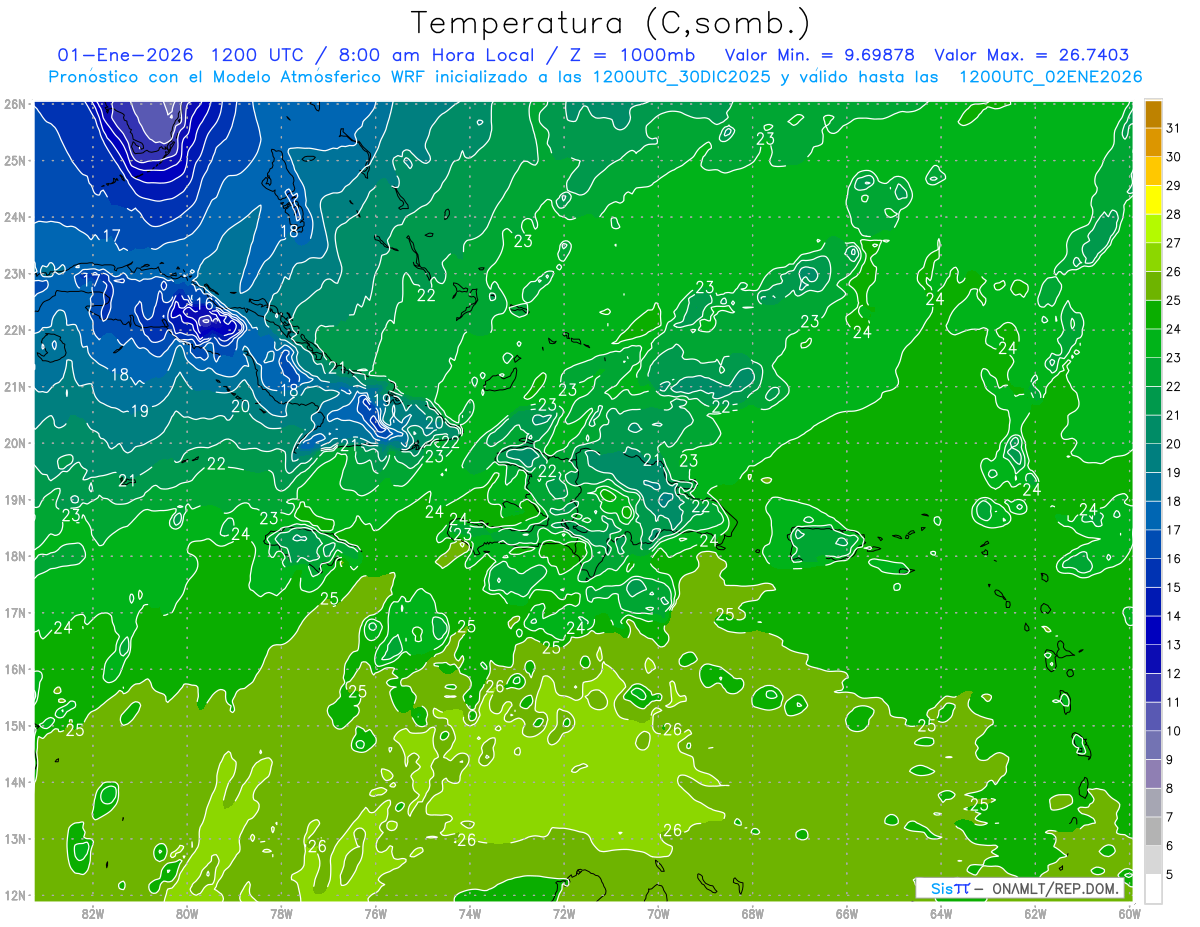The image size is (1200, 927).
Task: Select the green colorbar segment between 23 and 24
Action: pos(1153,344)
